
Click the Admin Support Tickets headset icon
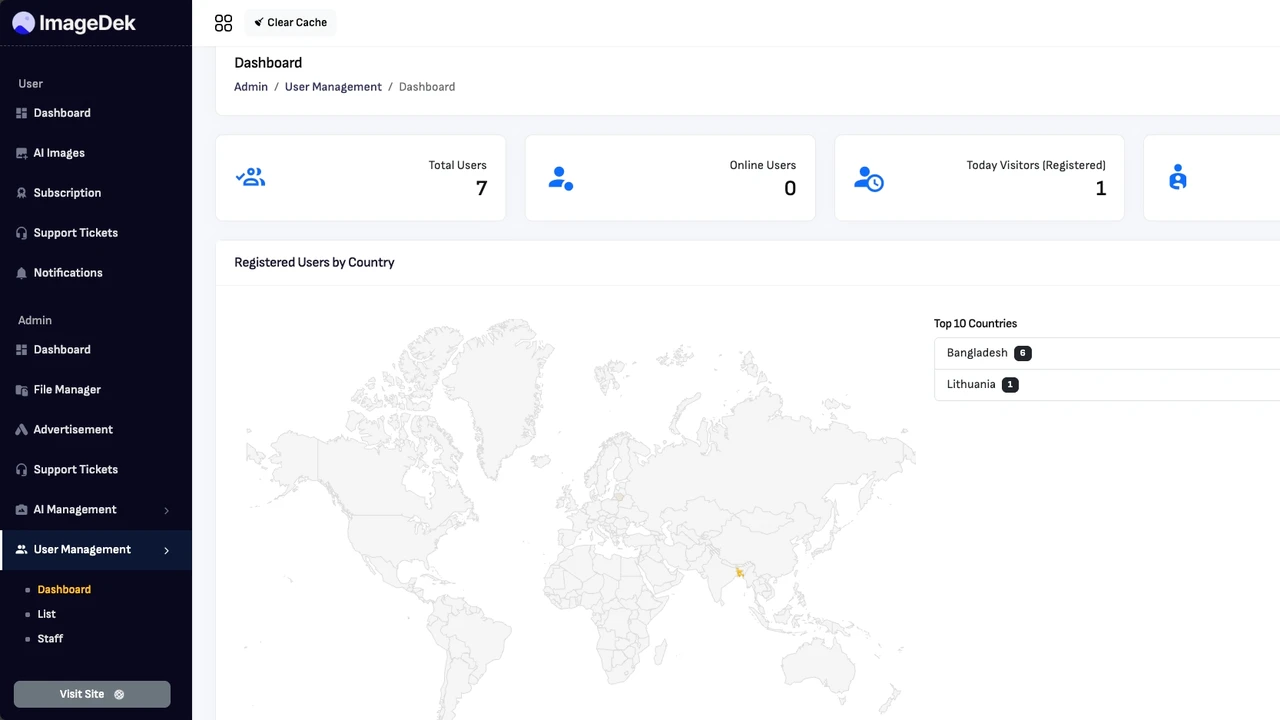pyautogui.click(x=22, y=470)
